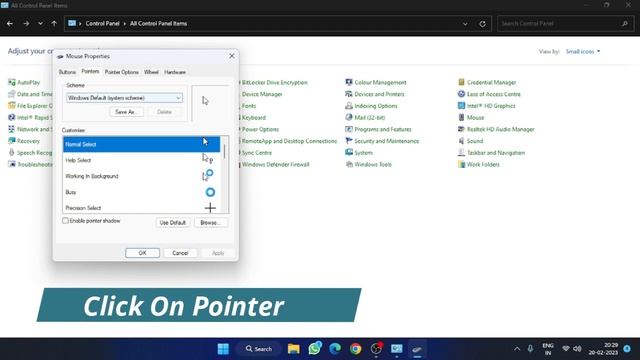Open the Power Options link
Screen dimensions: 640x360
click(260, 129)
